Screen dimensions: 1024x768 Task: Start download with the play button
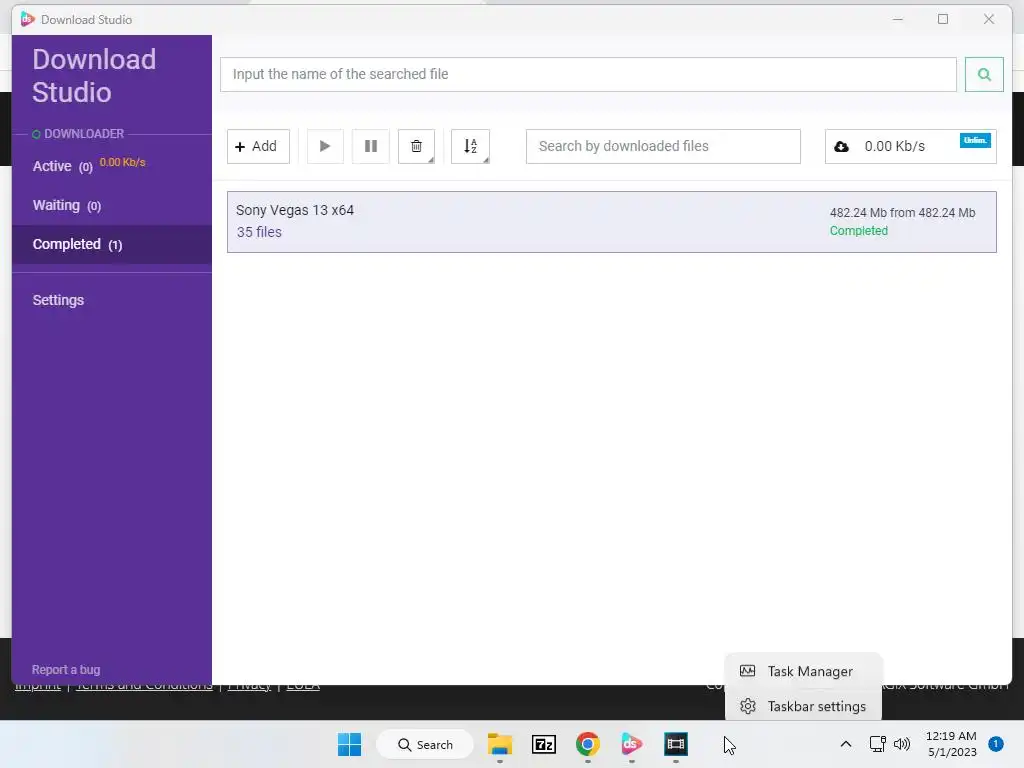coord(325,146)
